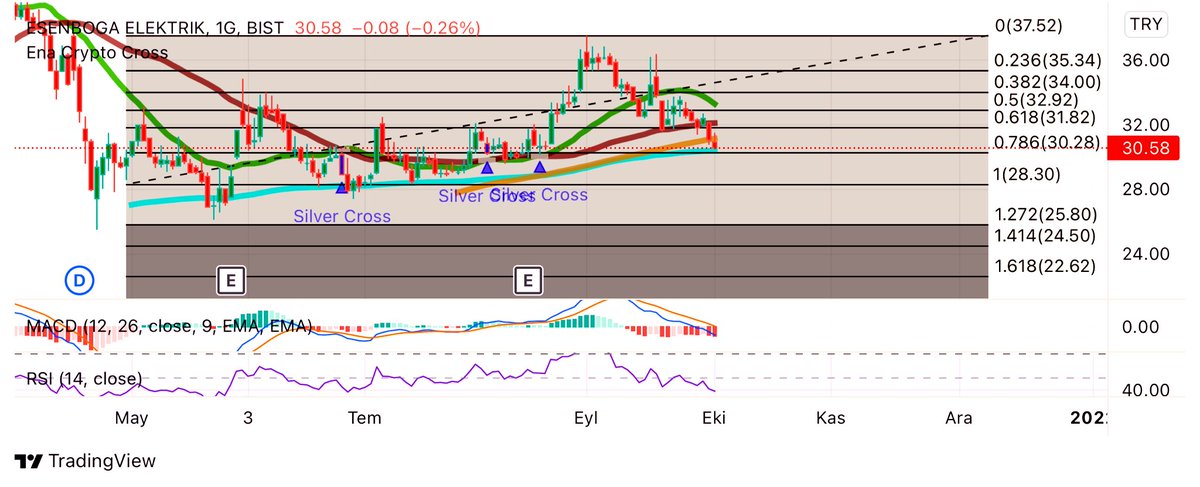The image size is (1200, 487).
Task: Click the blue triangle above the first Silver Cross
Action: [342, 186]
